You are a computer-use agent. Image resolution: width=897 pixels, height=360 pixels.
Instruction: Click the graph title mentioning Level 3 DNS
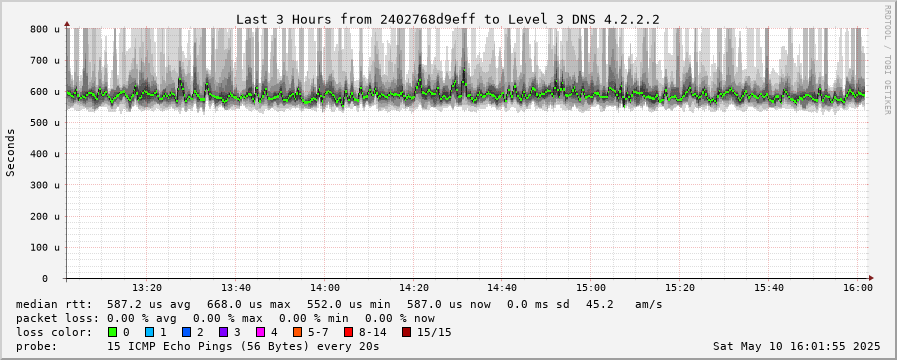click(x=448, y=19)
